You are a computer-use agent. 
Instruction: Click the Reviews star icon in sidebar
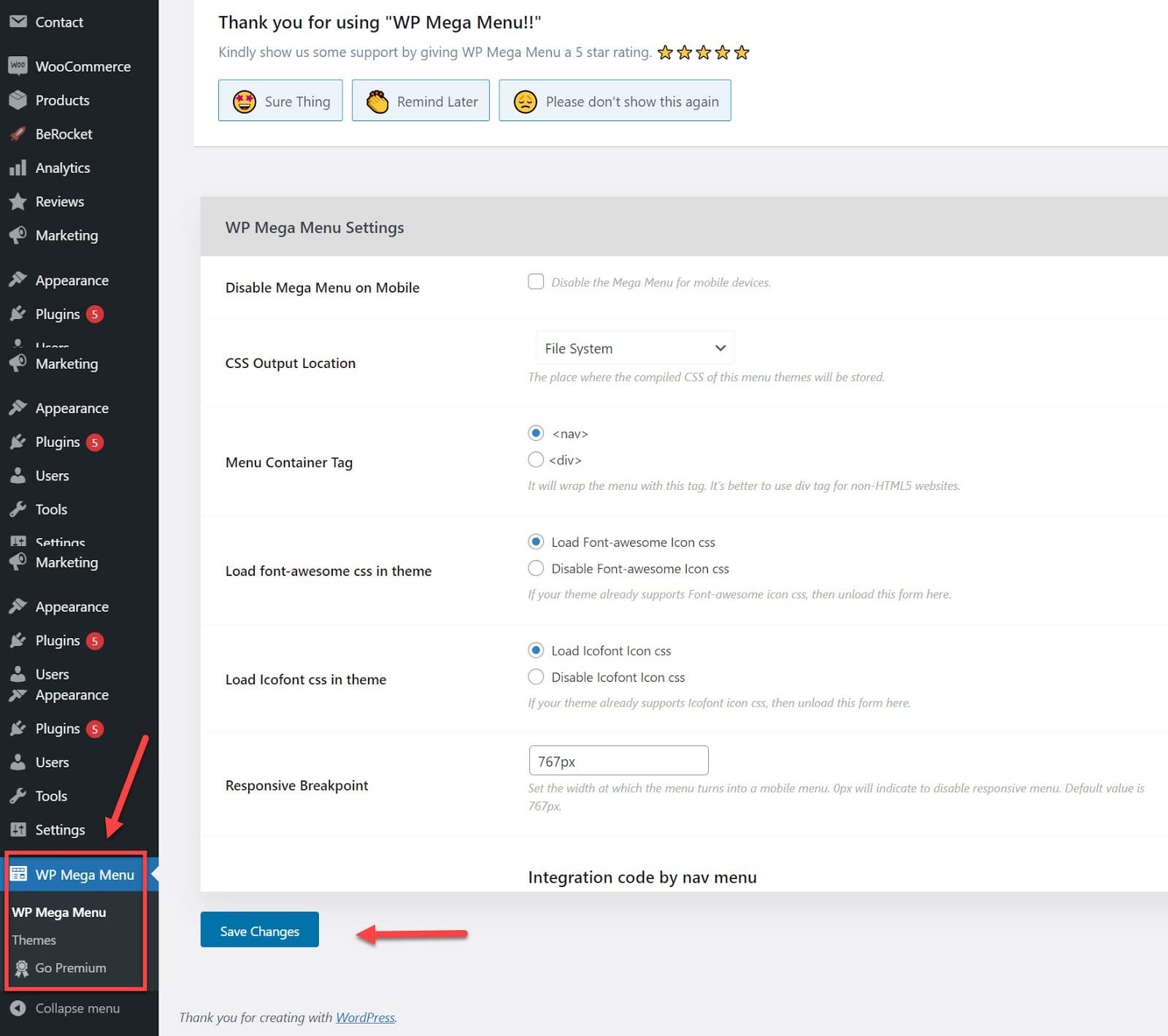point(18,202)
